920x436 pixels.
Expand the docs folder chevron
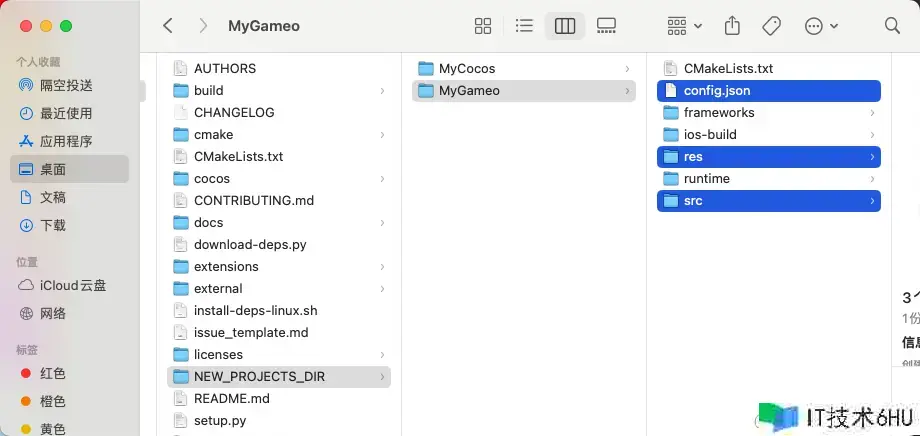[383, 222]
